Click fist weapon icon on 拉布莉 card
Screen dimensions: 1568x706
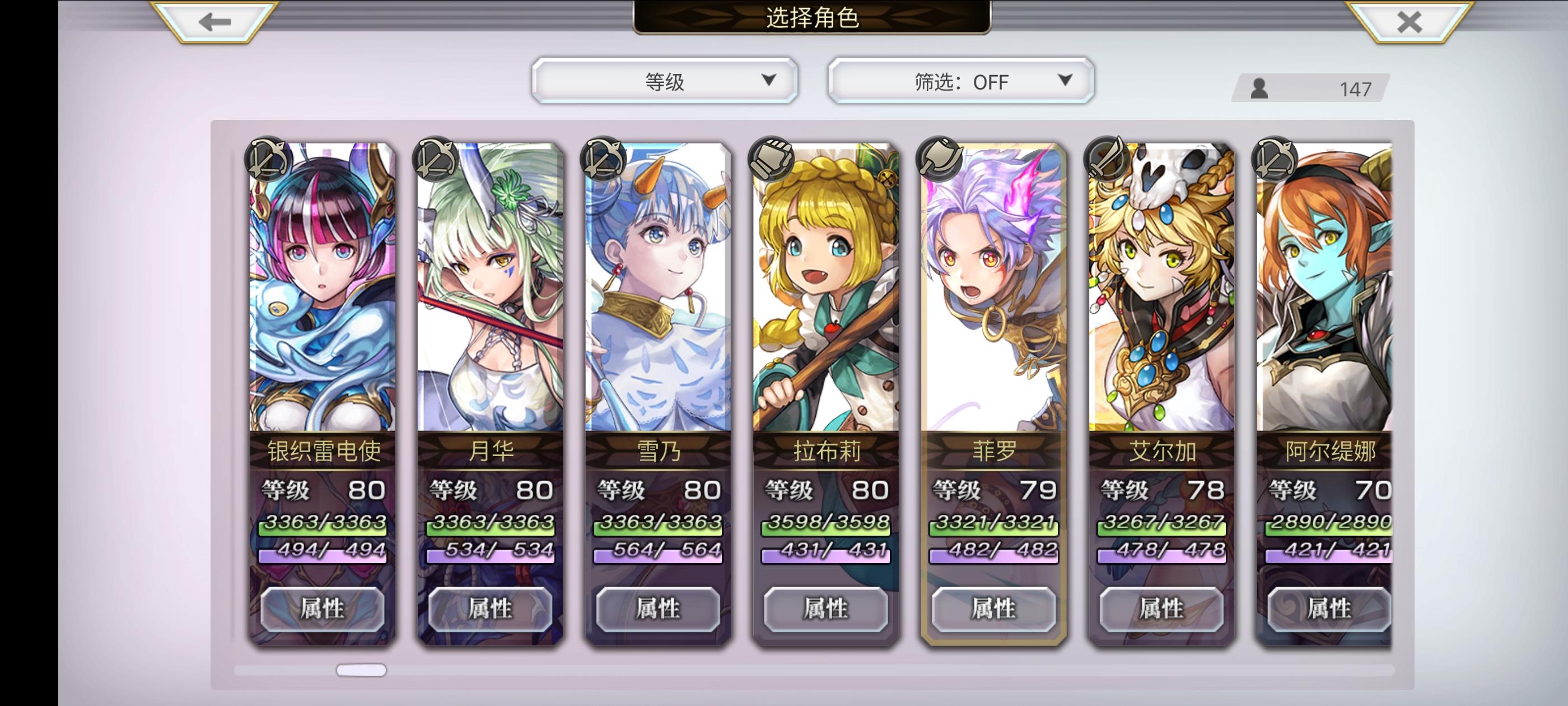771,159
